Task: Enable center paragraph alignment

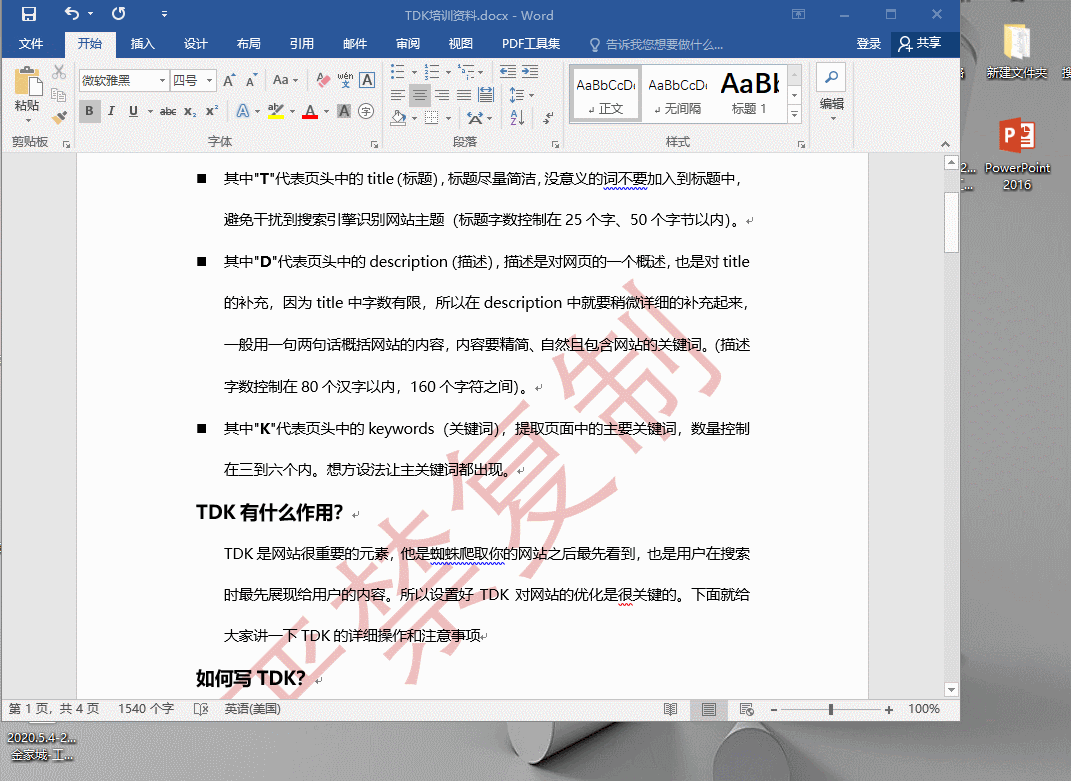Action: (420, 95)
